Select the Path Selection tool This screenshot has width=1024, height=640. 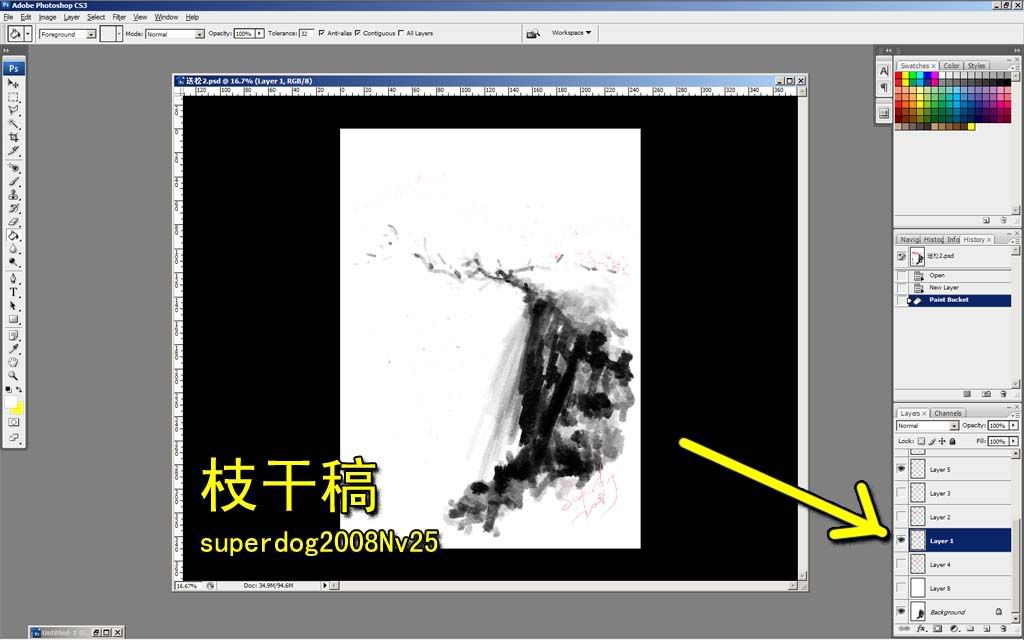[13, 306]
